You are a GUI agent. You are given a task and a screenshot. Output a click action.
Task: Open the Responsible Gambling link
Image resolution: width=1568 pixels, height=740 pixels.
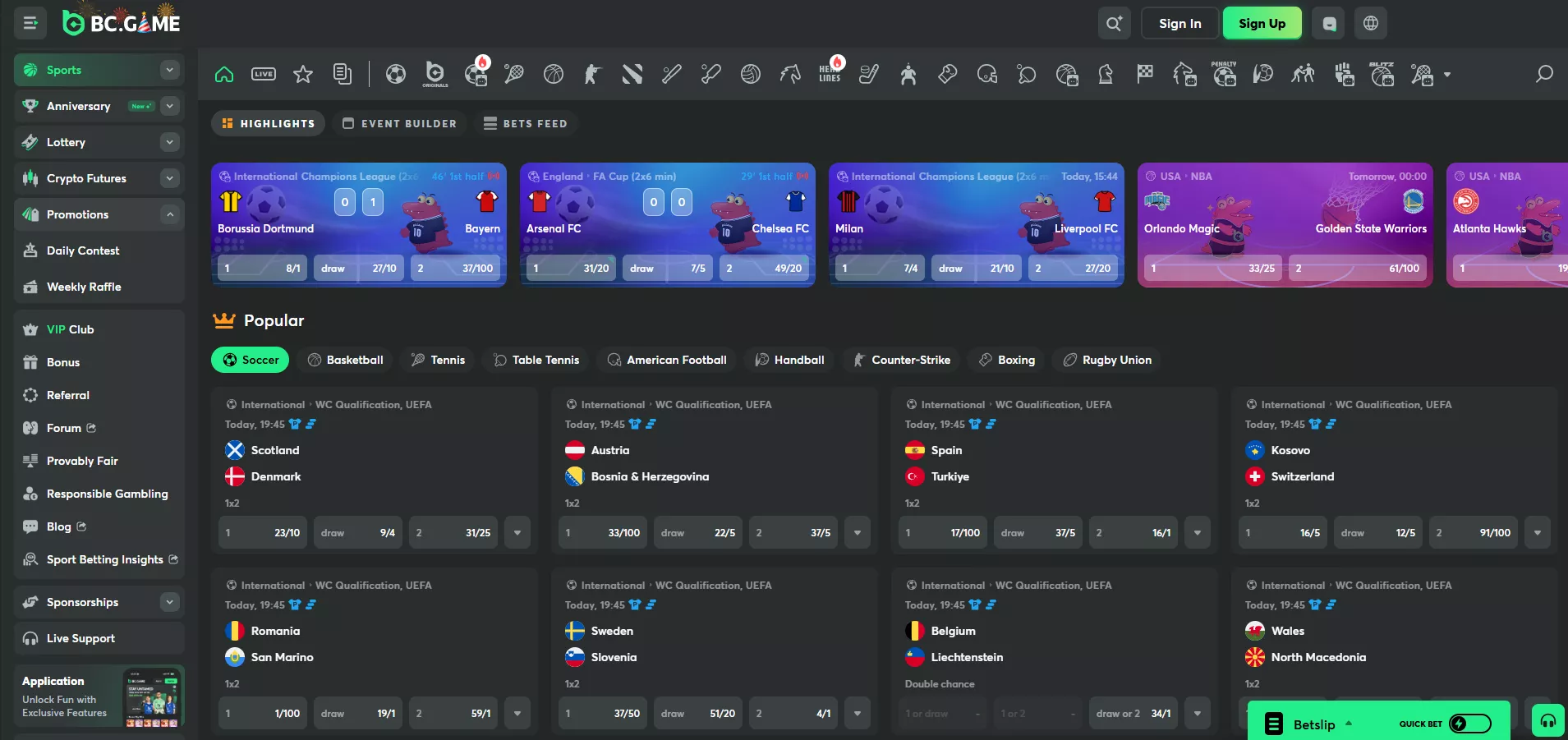point(107,494)
